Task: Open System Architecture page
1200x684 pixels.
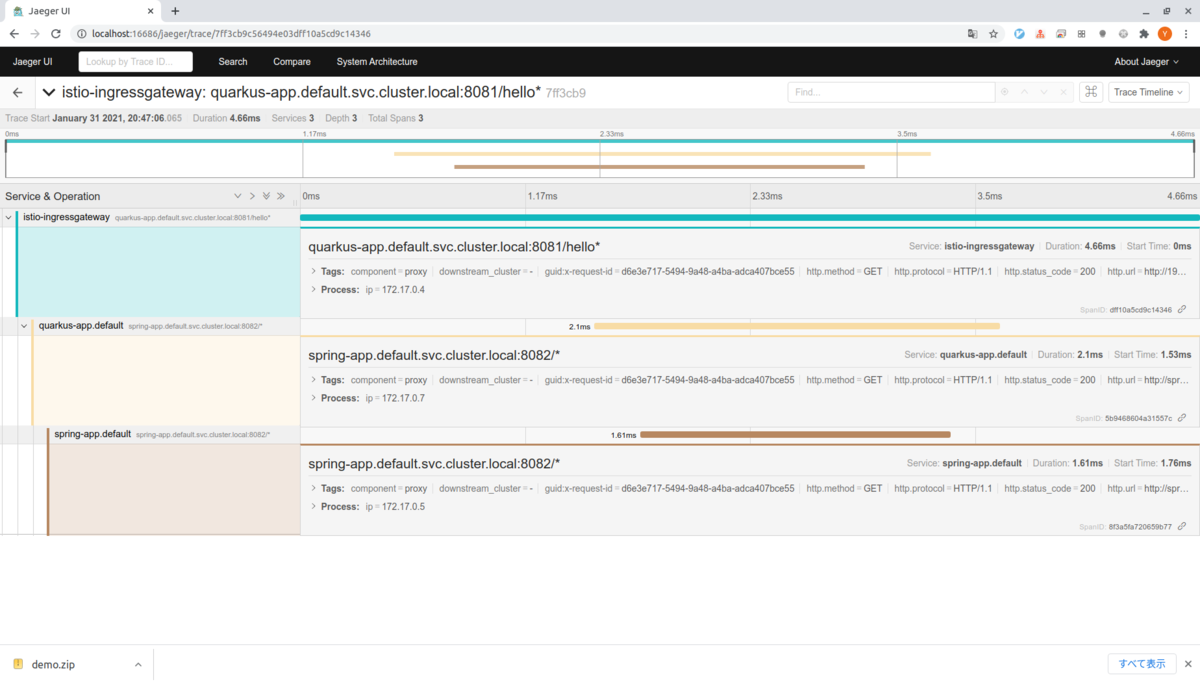Action: click(377, 61)
